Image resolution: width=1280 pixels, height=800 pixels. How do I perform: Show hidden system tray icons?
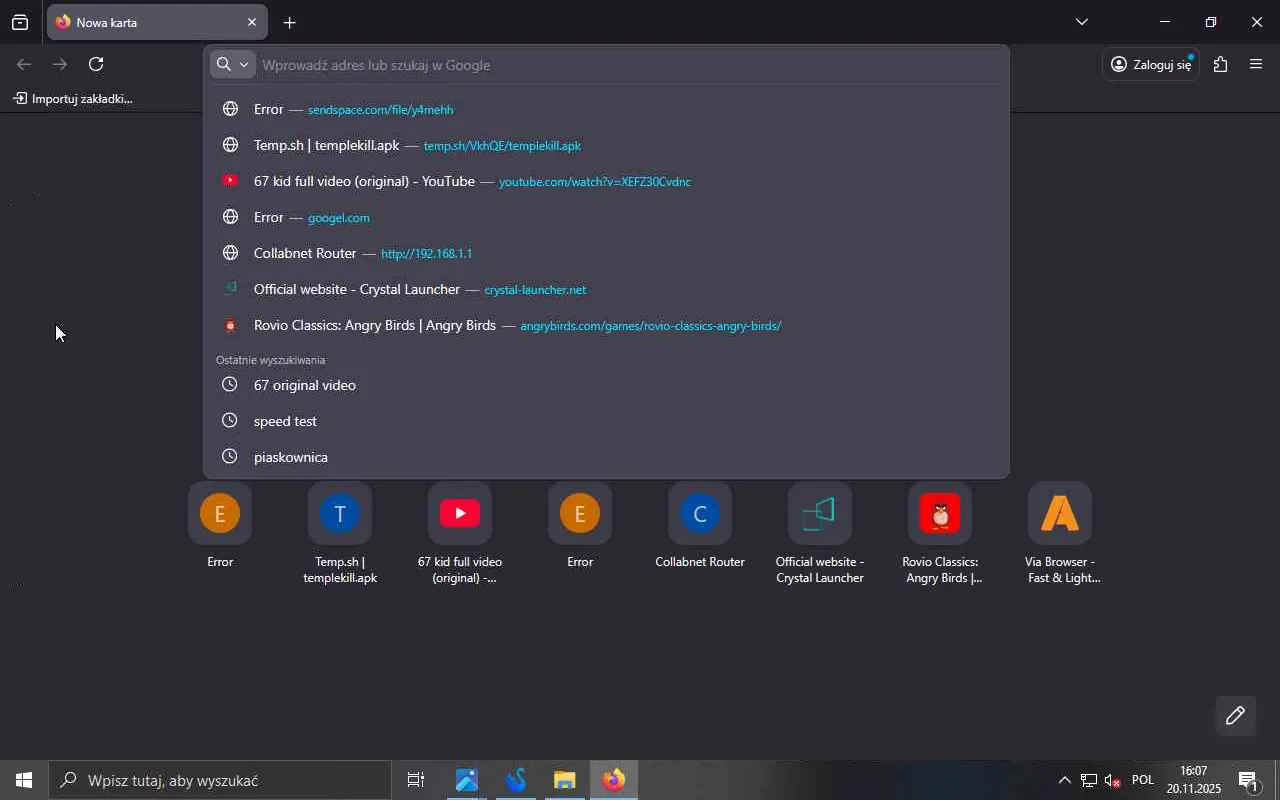pyautogui.click(x=1064, y=780)
